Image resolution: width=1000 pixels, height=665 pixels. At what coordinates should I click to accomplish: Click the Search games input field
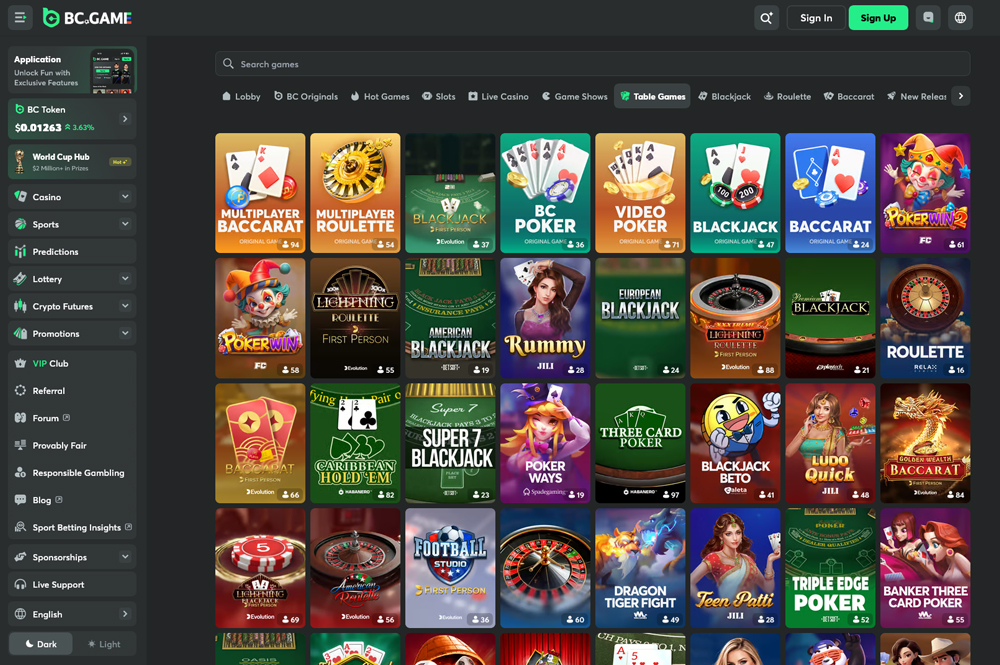click(x=592, y=64)
